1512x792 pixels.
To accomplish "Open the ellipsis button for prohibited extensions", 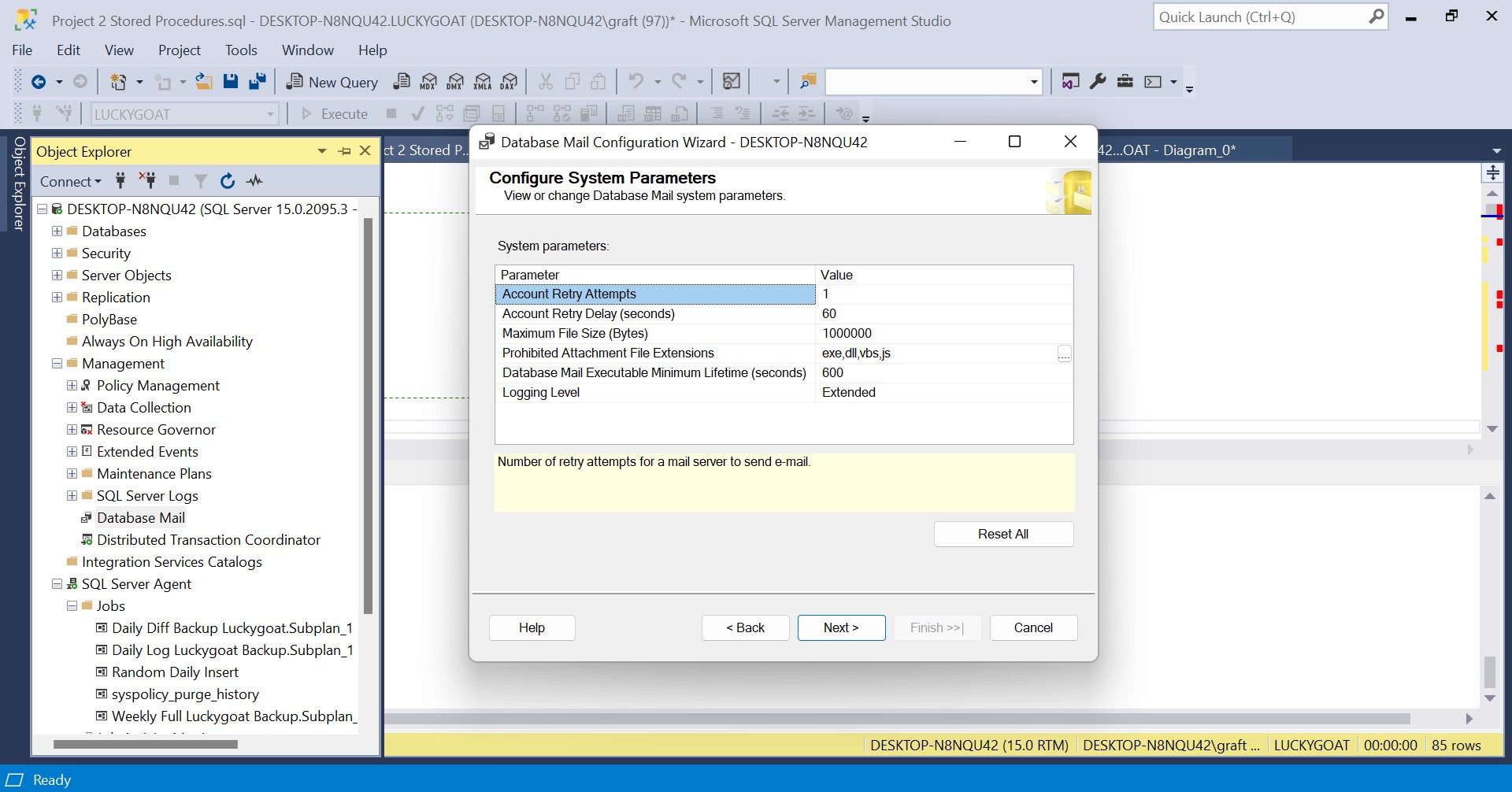I will point(1064,353).
